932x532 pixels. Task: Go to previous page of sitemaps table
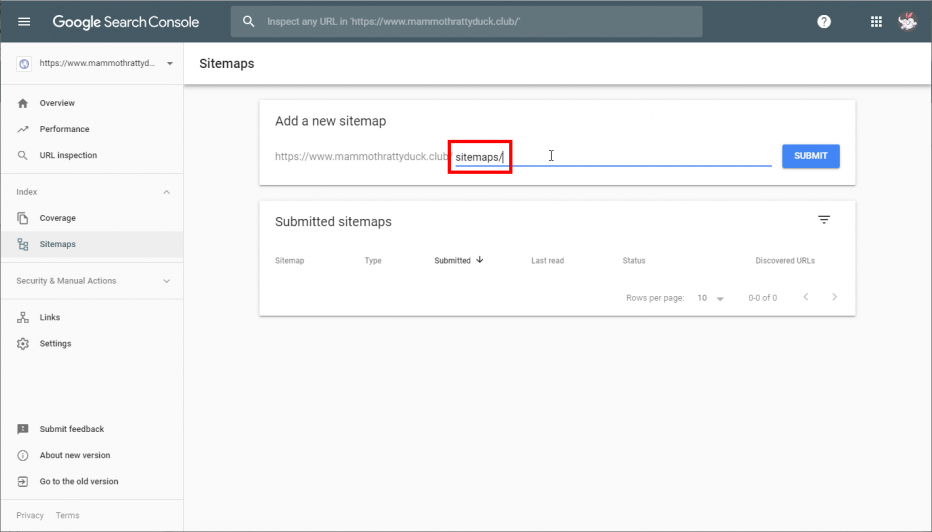pyautogui.click(x=805, y=297)
